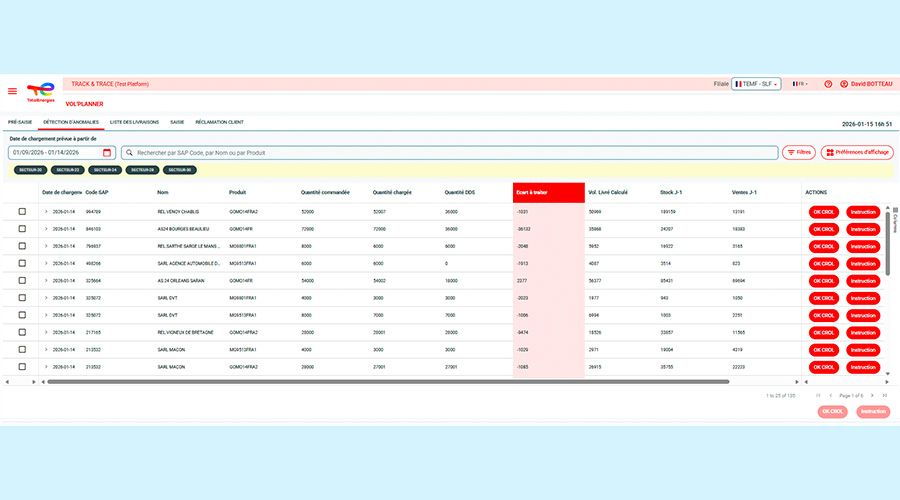900x500 pixels.
Task: Open Préférences d'affichage settings
Action: (857, 153)
